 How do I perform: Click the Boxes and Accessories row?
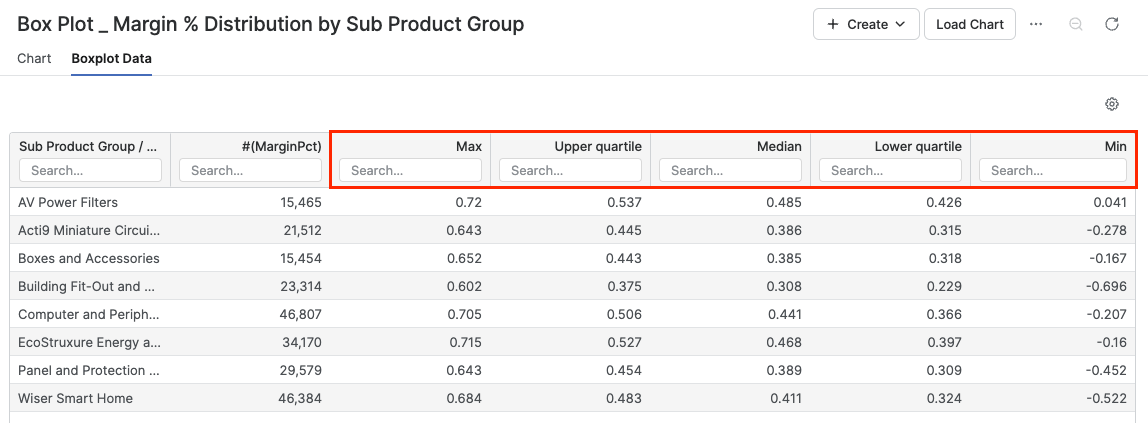tap(88, 258)
